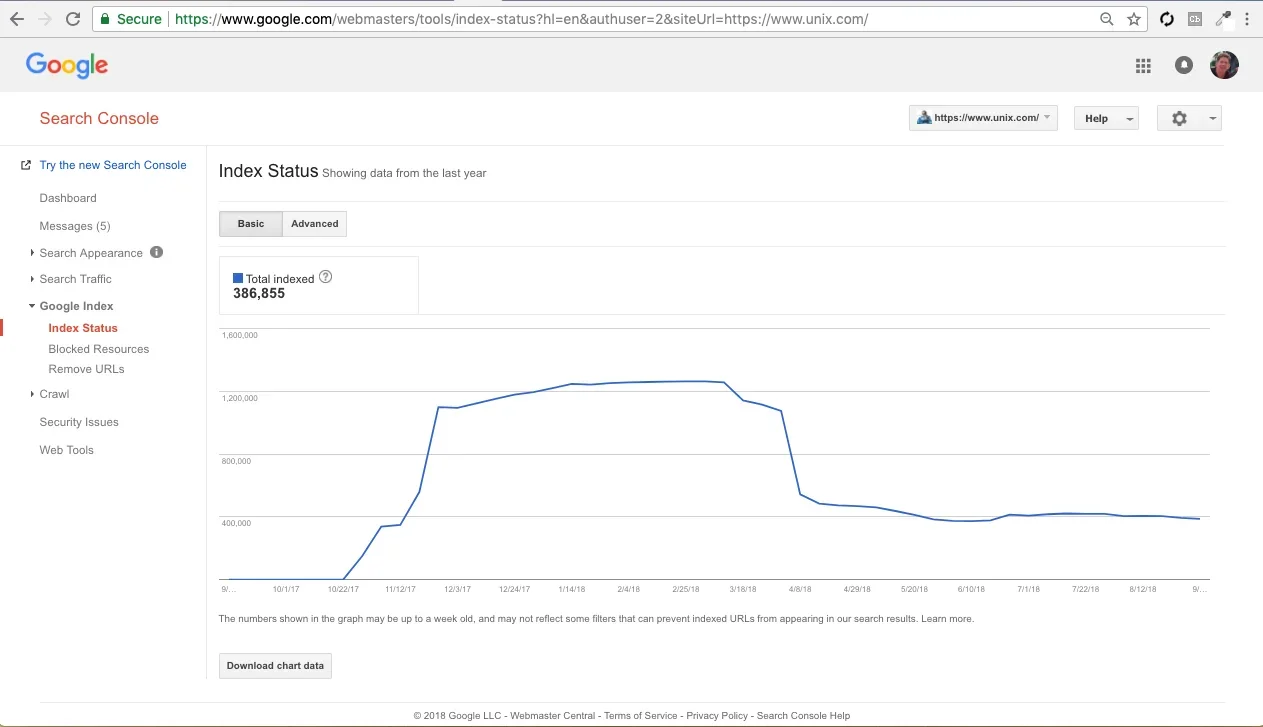Open Google notifications bell
The height and width of the screenshot is (727, 1263).
(1184, 65)
